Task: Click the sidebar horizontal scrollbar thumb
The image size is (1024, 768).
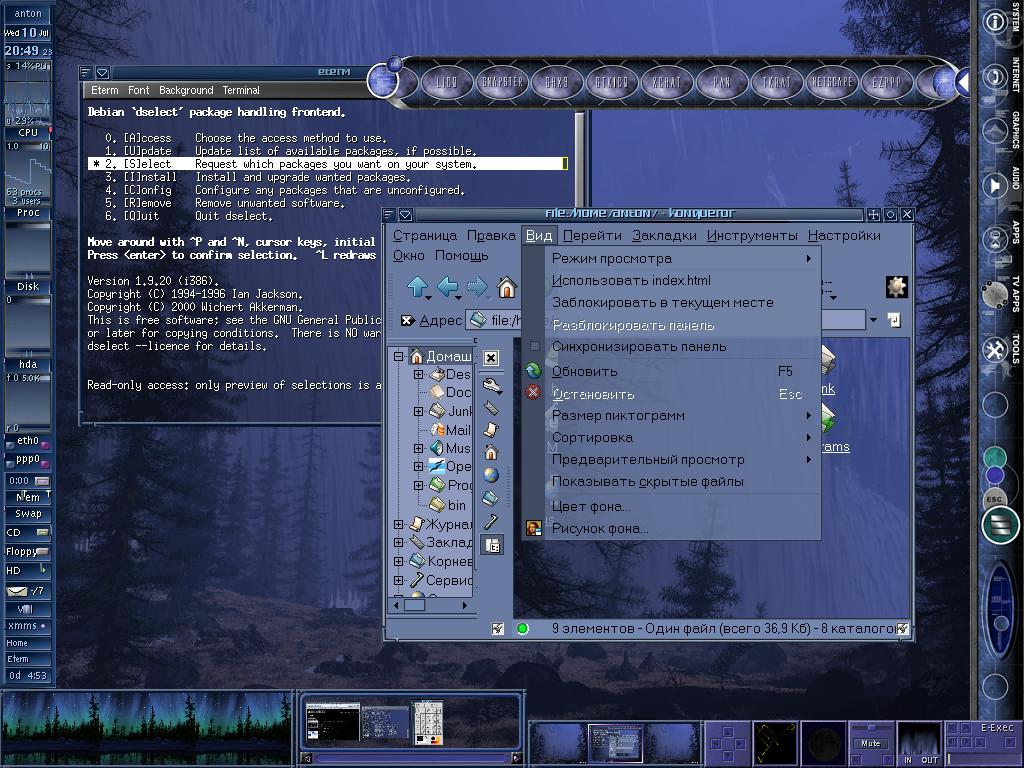Action: pos(414,604)
